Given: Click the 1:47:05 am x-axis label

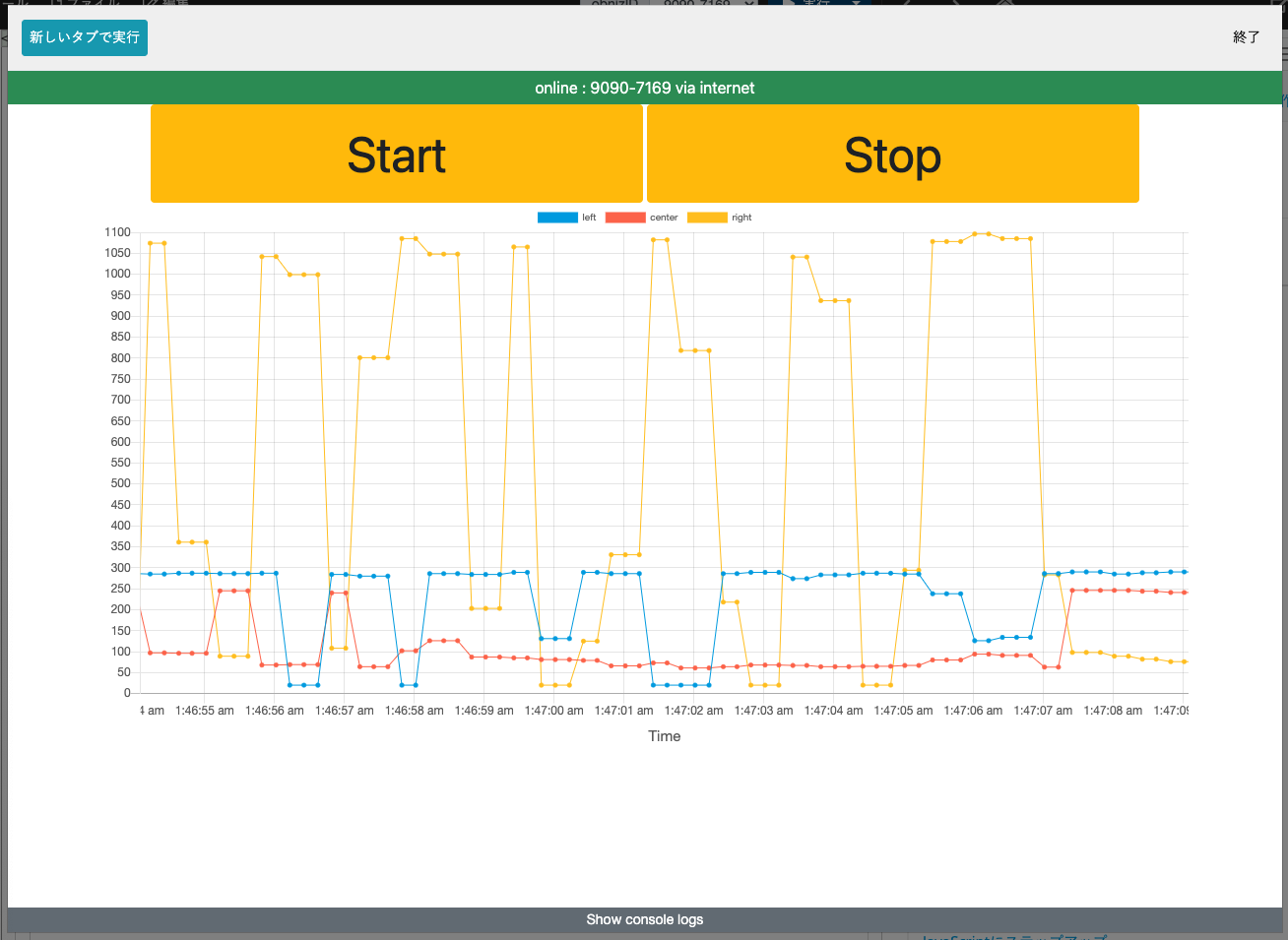Looking at the screenshot, I should pyautogui.click(x=903, y=711).
